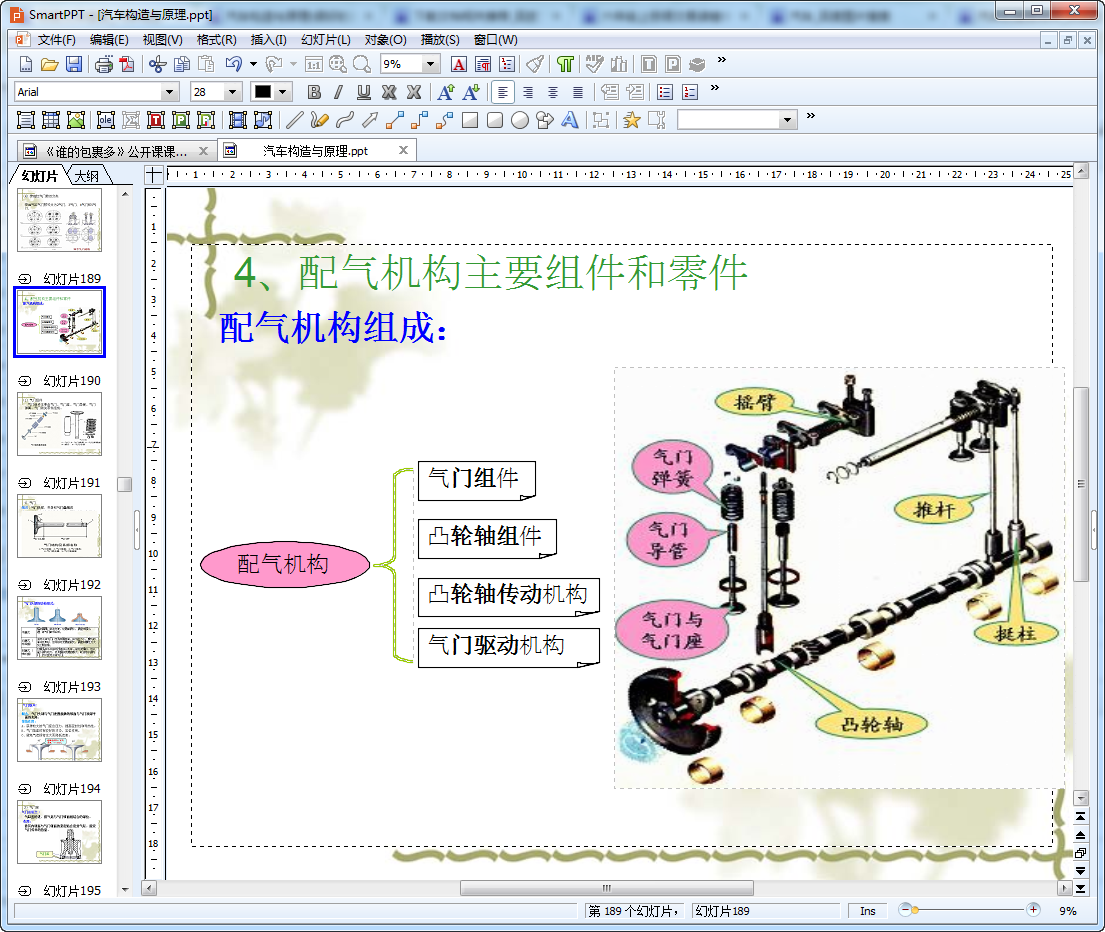Decrease font size with A-down icon
The width and height of the screenshot is (1105, 932).
[471, 92]
